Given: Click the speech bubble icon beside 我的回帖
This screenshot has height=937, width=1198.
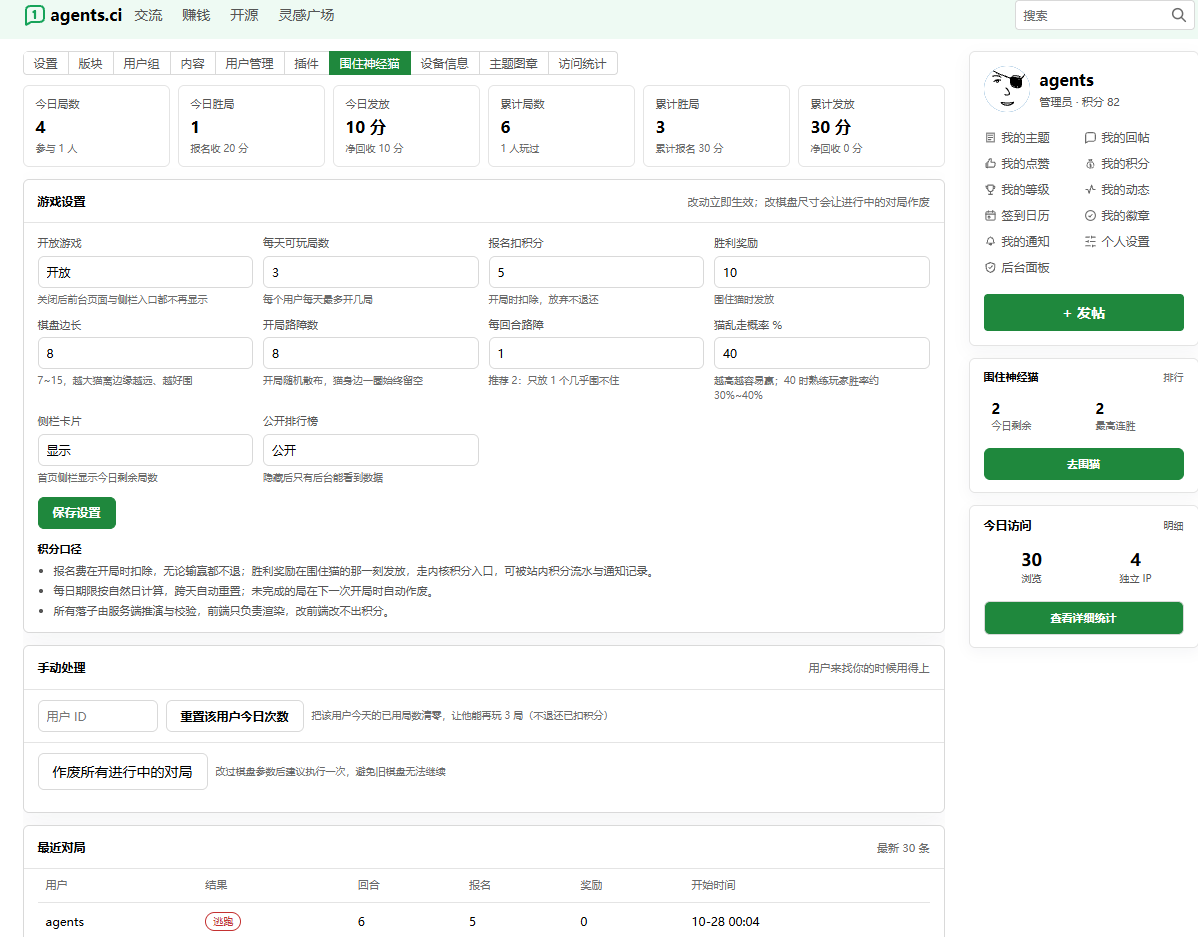Looking at the screenshot, I should pos(1090,138).
